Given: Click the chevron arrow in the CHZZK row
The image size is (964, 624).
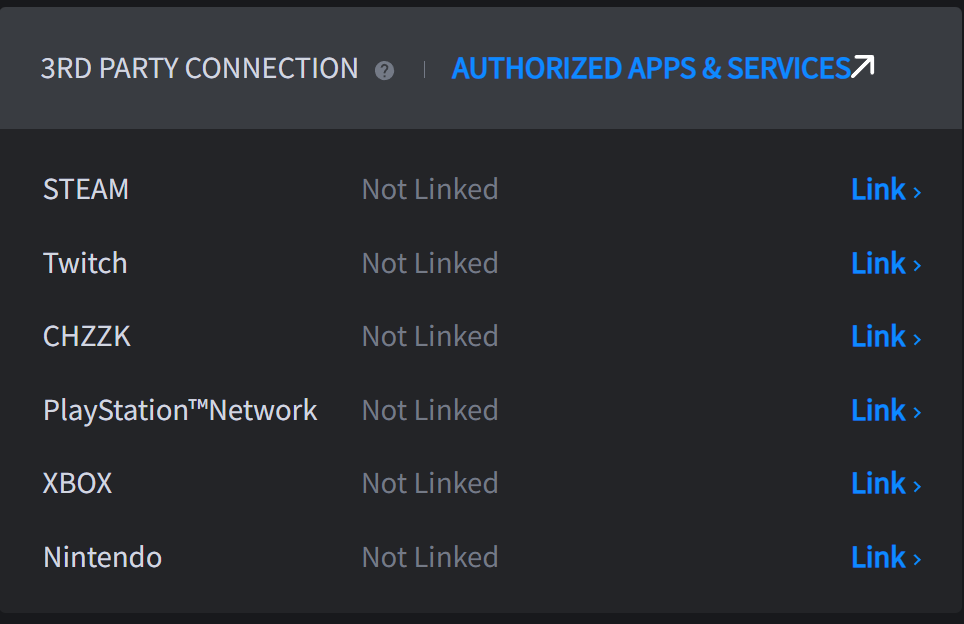Looking at the screenshot, I should 917,338.
